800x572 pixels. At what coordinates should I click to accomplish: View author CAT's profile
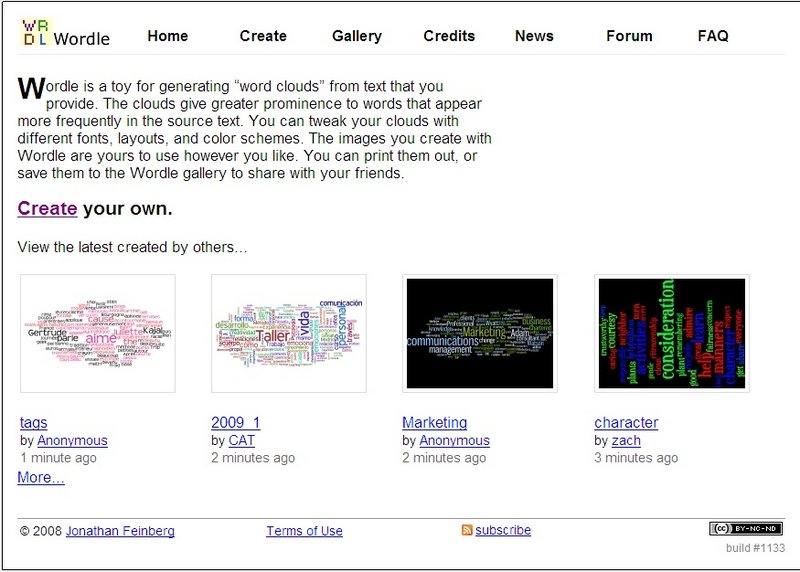(x=241, y=440)
